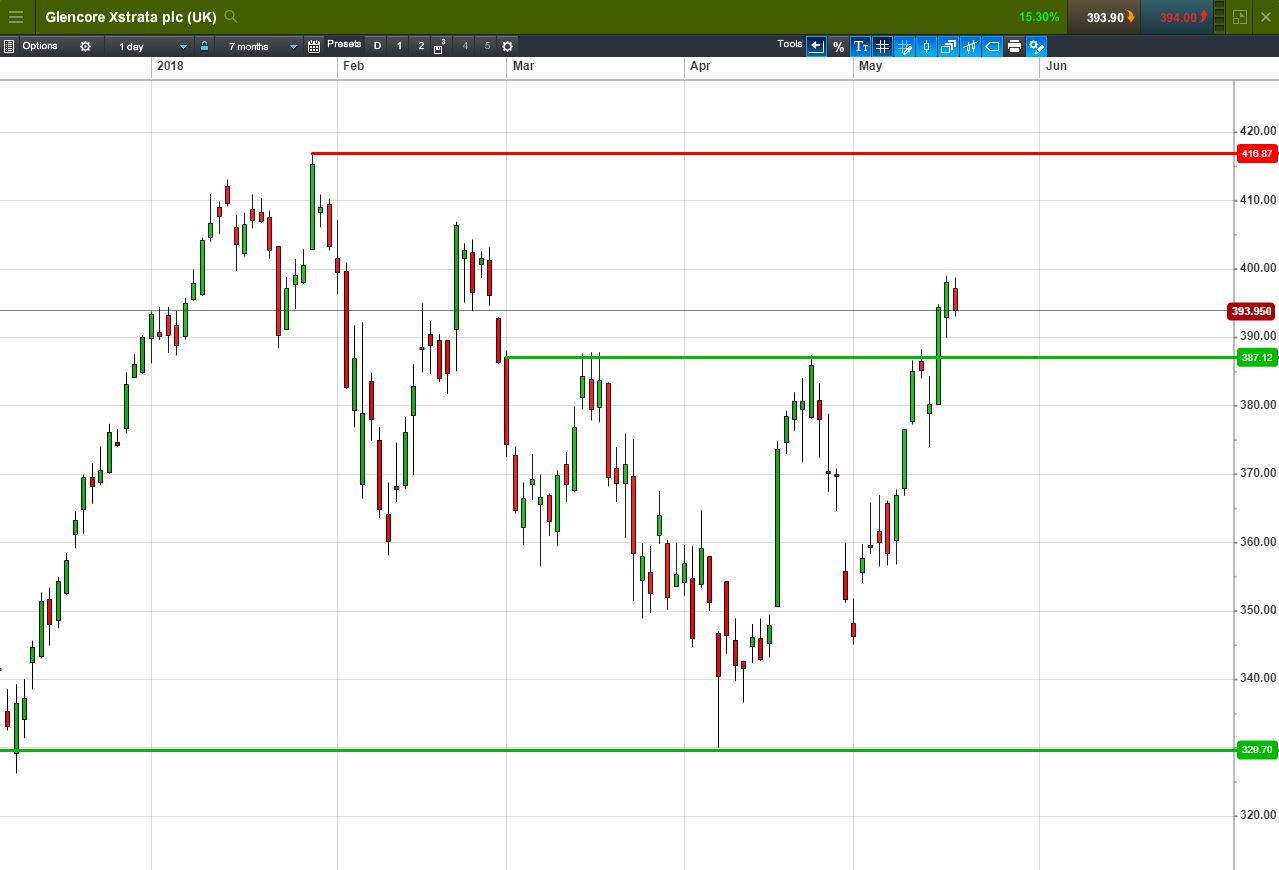Click the 387.12 green price label
This screenshot has height=870, width=1279.
1256,358
